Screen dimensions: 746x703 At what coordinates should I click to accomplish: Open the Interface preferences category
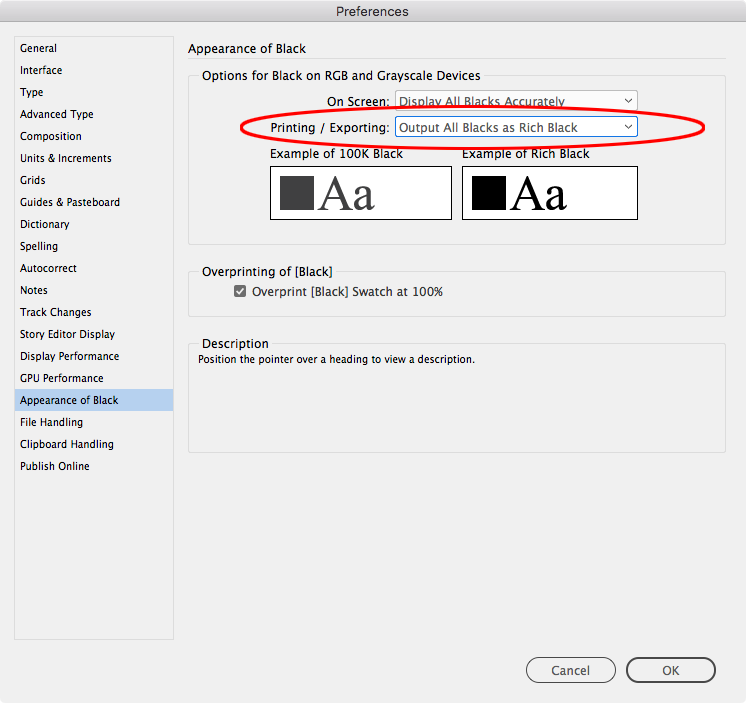coord(41,70)
